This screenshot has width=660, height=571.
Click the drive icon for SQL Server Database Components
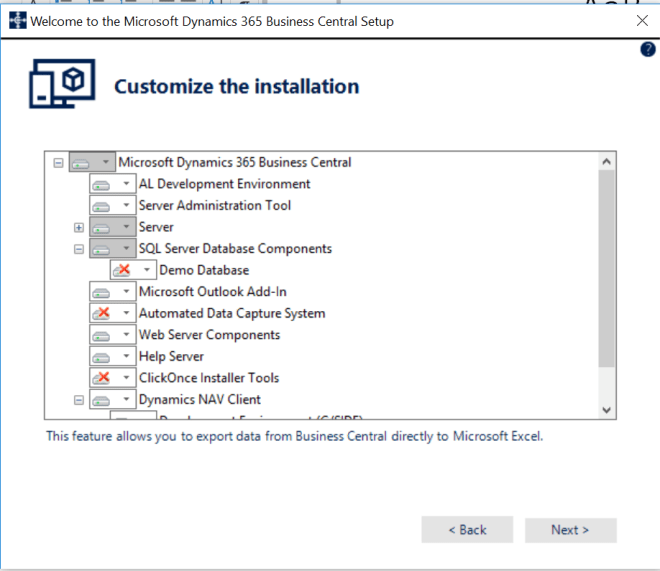click(101, 250)
